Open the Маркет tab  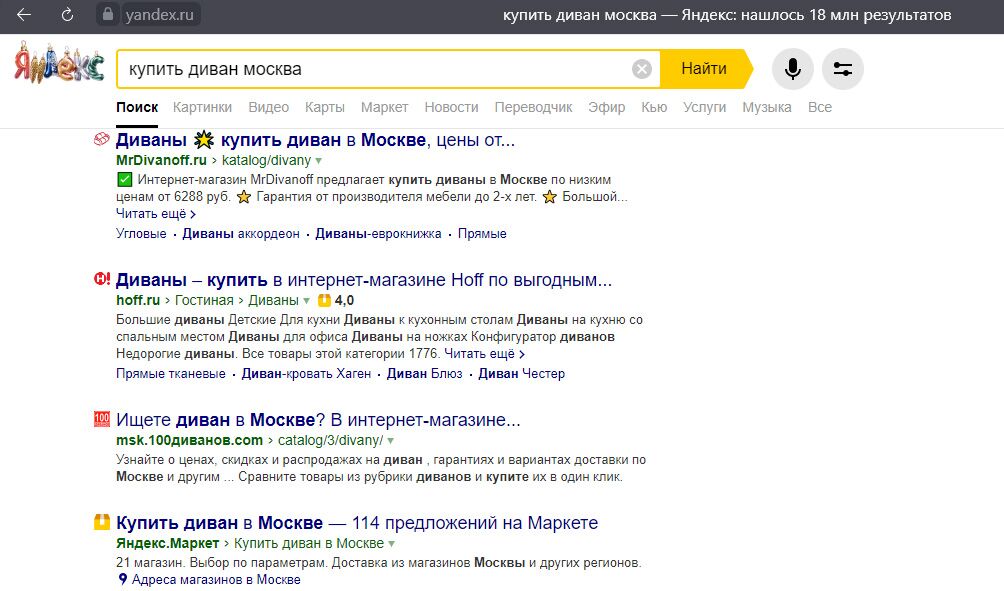[384, 107]
